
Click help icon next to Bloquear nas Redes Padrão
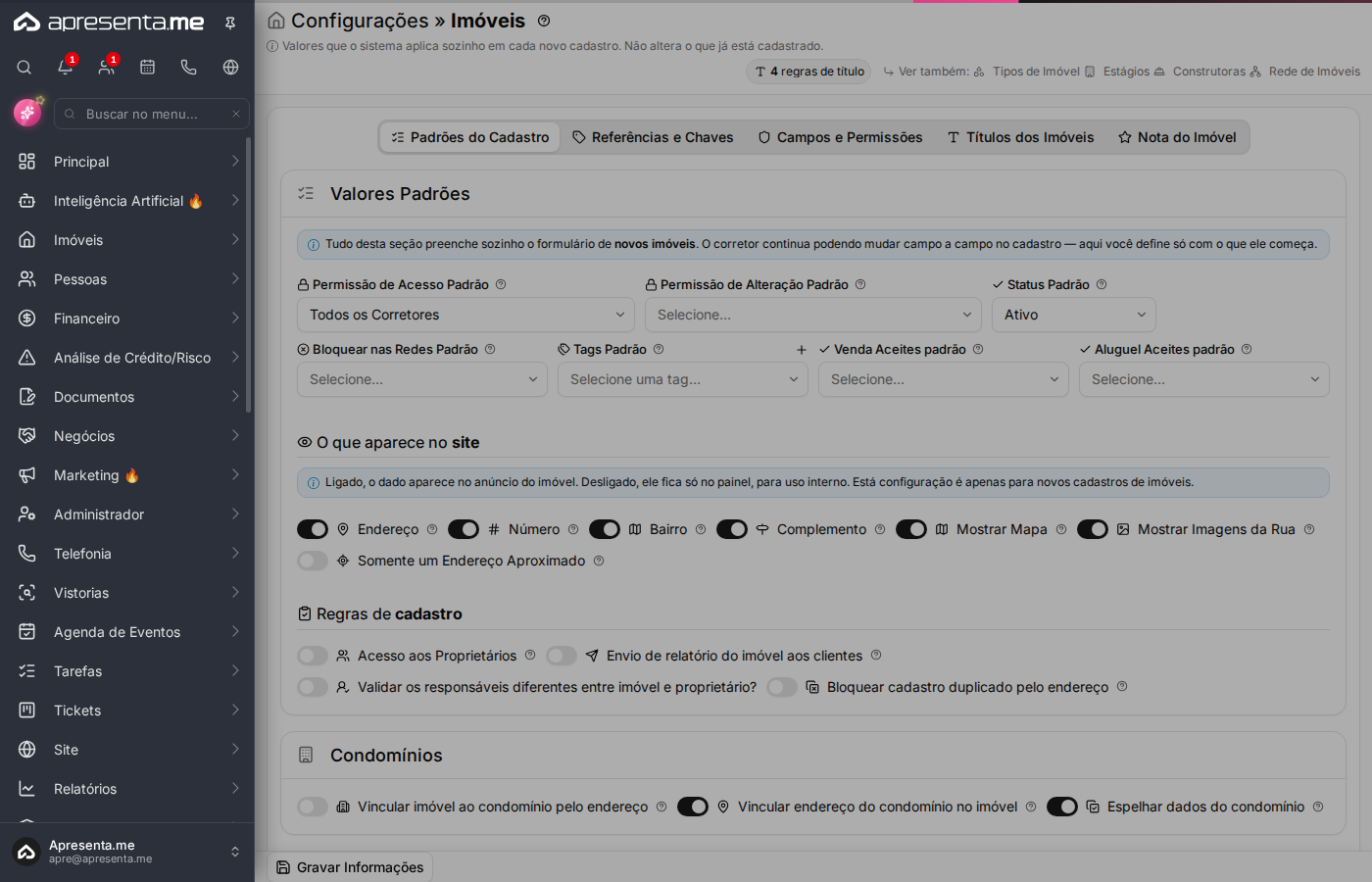coord(490,349)
